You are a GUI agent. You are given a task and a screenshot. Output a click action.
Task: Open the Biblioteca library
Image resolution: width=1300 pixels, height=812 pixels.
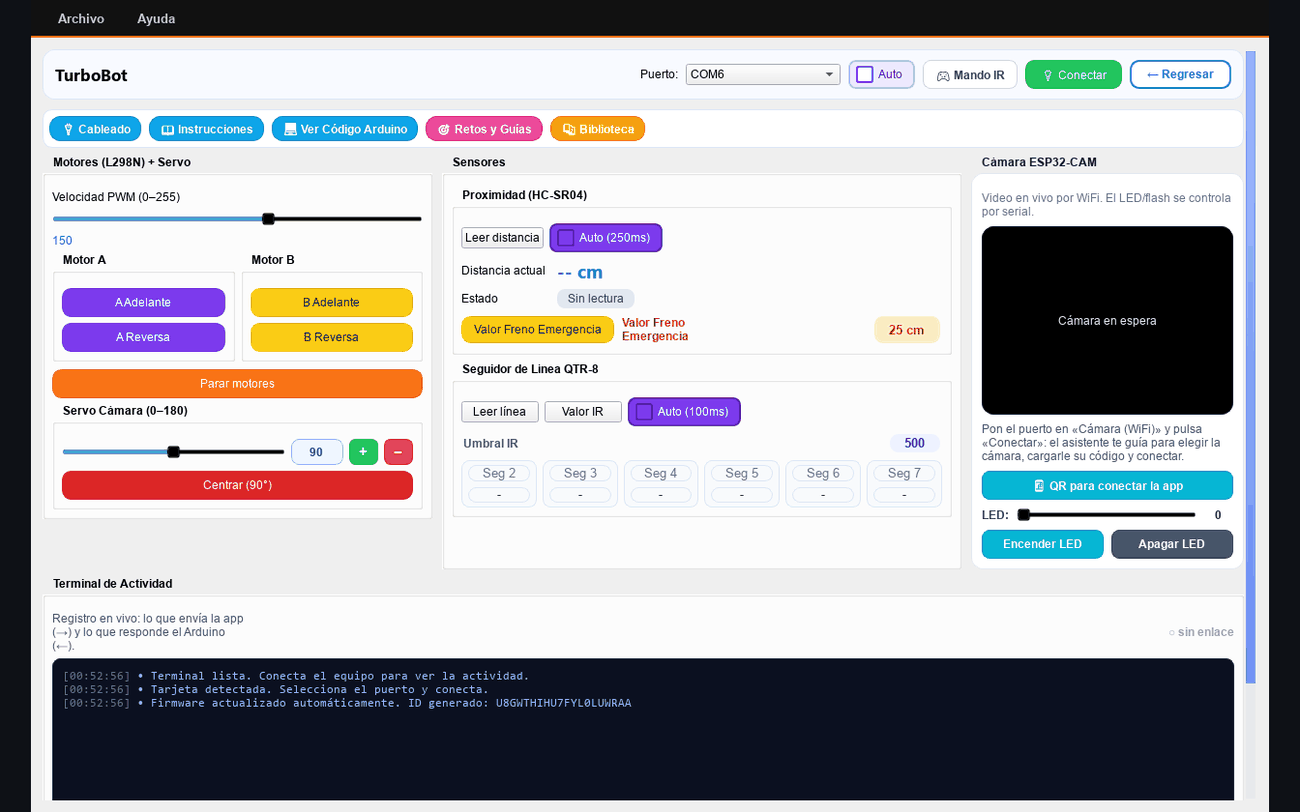click(598, 129)
